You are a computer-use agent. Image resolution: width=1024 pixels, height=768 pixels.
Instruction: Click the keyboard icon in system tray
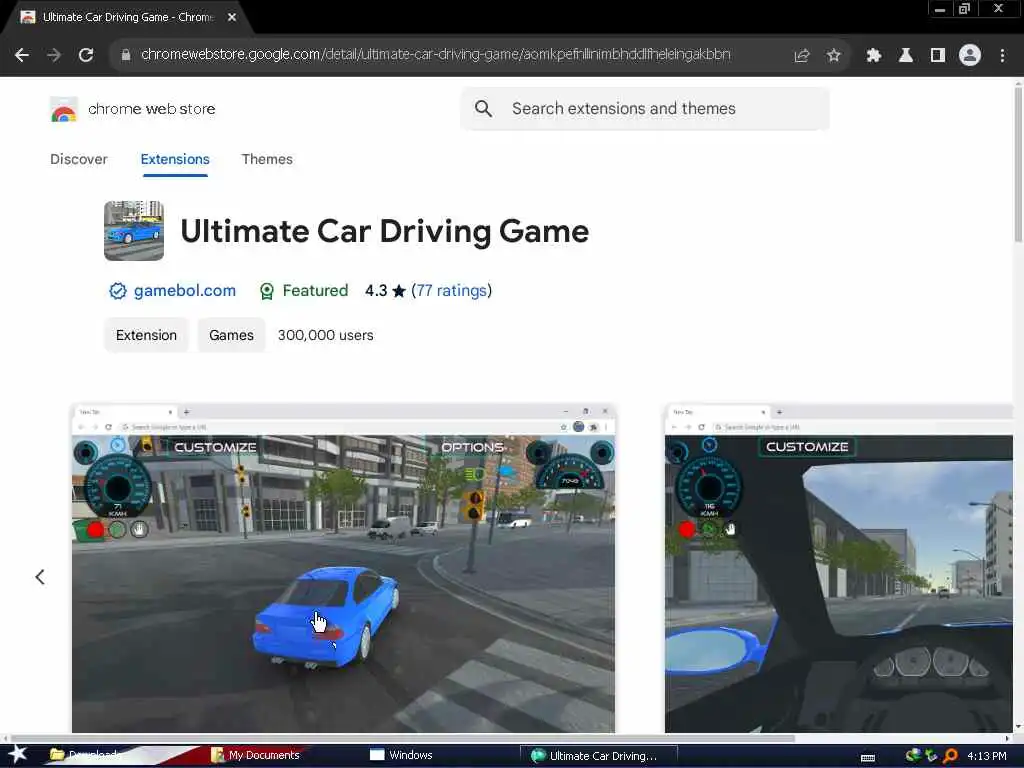[868, 757]
